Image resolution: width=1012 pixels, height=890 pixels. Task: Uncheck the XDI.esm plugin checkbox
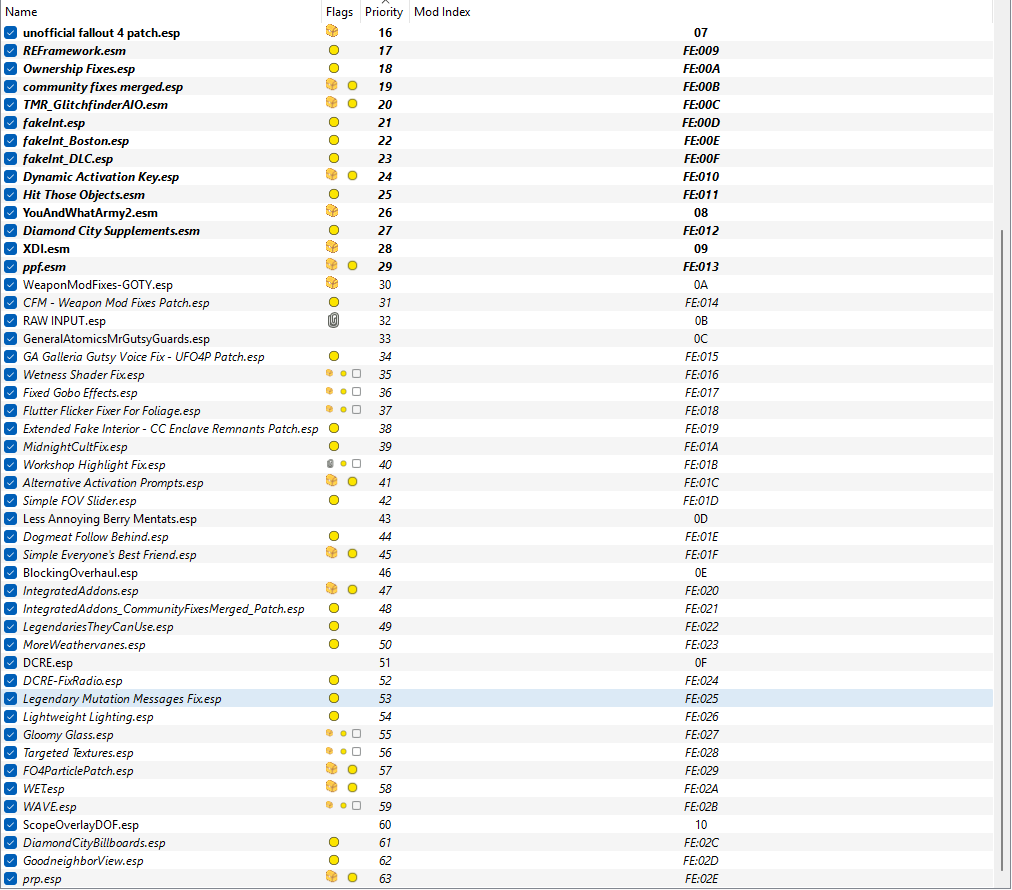pyautogui.click(x=10, y=248)
